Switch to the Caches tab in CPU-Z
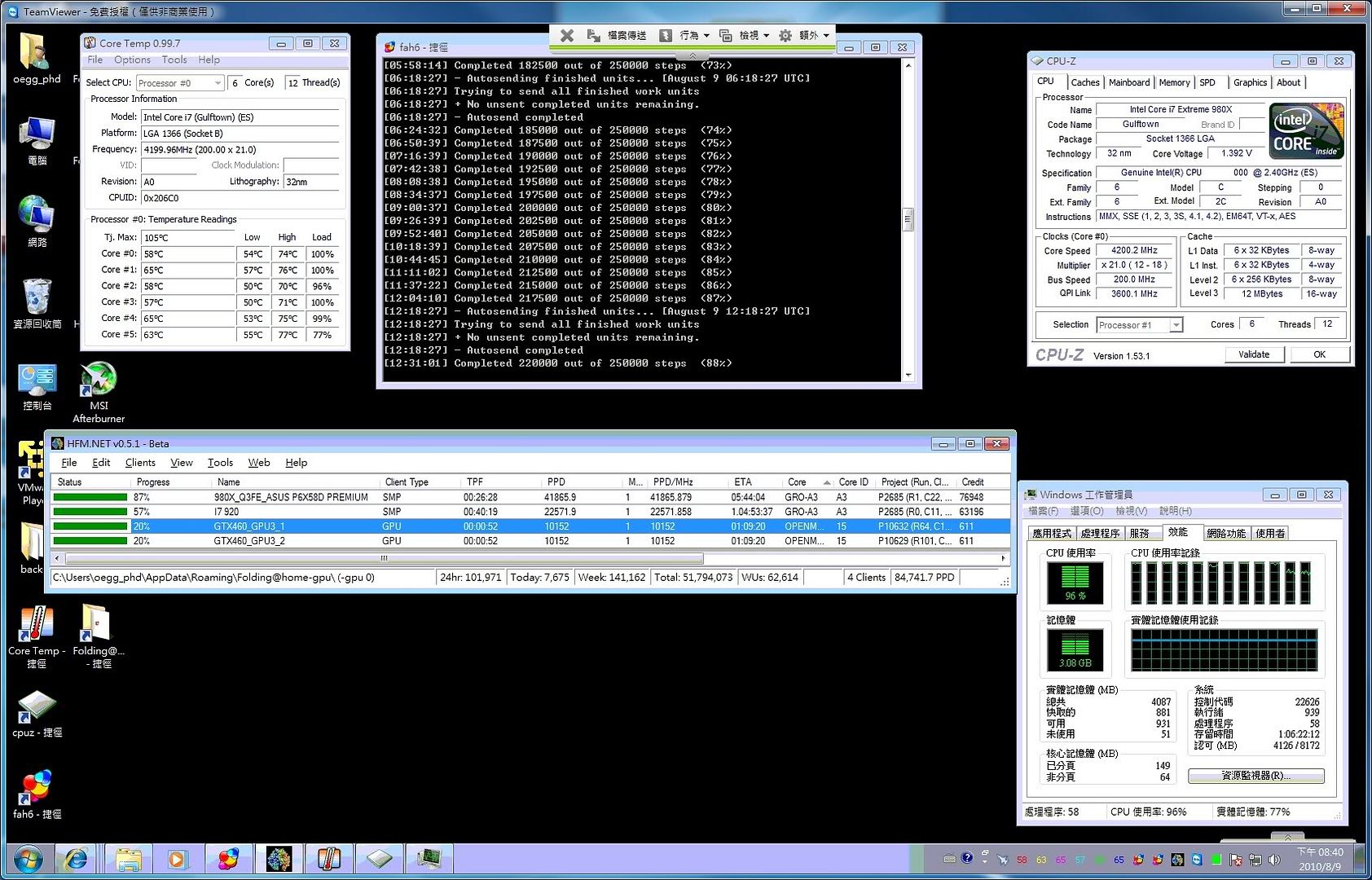1372x880 pixels. 1085,83
